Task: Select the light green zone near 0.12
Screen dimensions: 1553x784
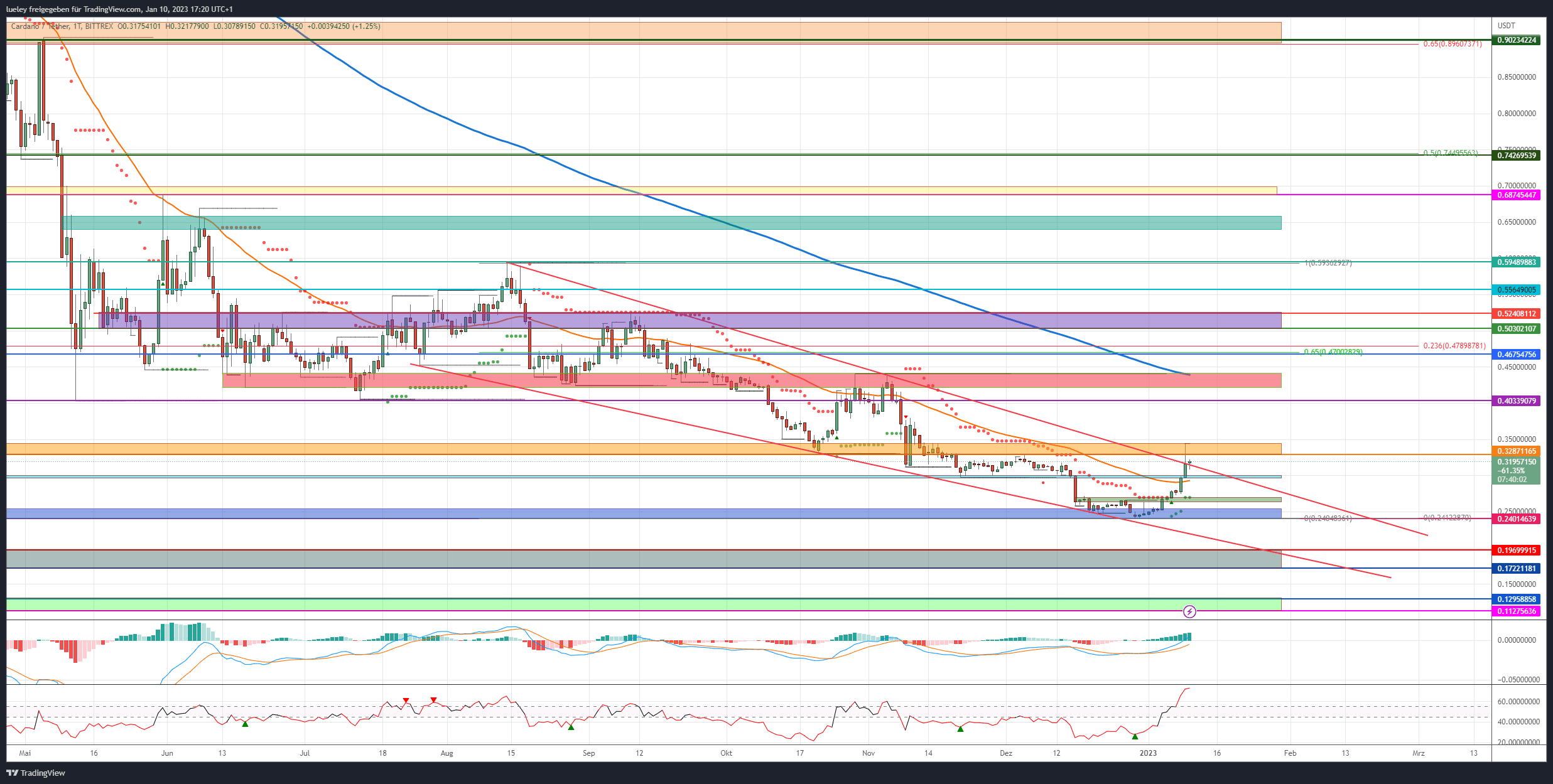Action: (x=644, y=604)
